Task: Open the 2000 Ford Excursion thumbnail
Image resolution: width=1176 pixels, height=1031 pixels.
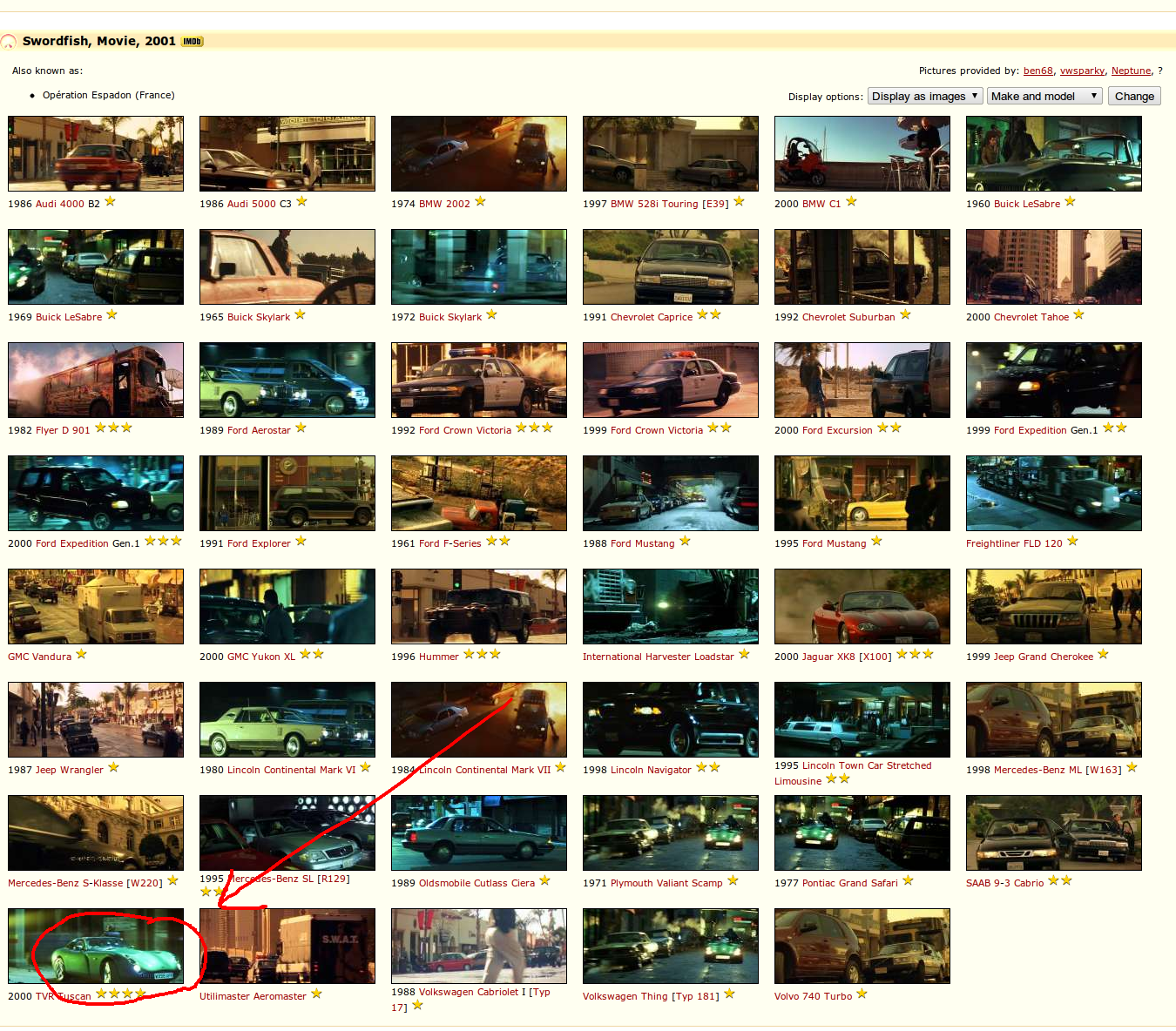Action: point(862,380)
